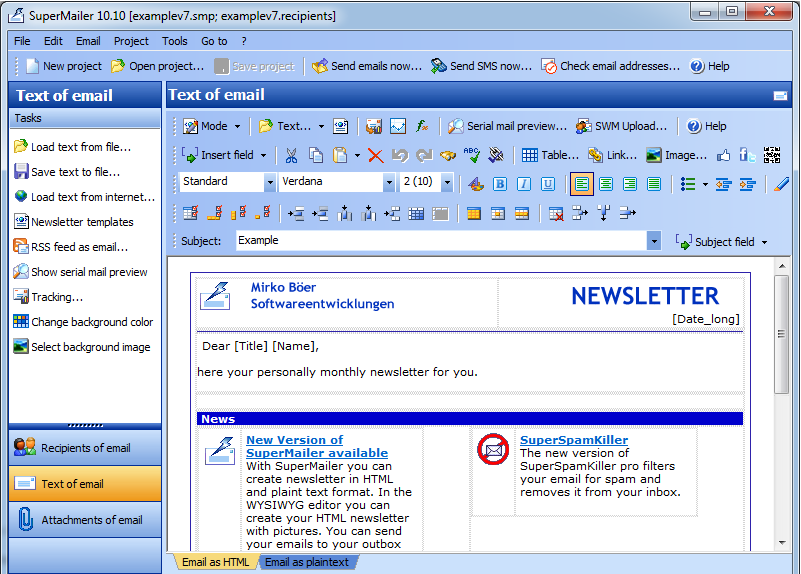Click the Redo arrow icon
Viewport: 801px width, 574px height.
tap(424, 155)
